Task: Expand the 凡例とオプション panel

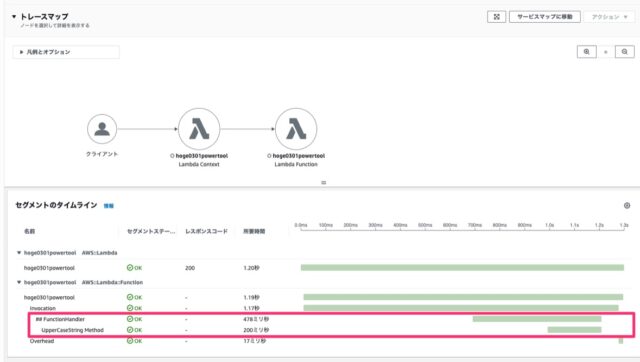Action: [x=66, y=52]
